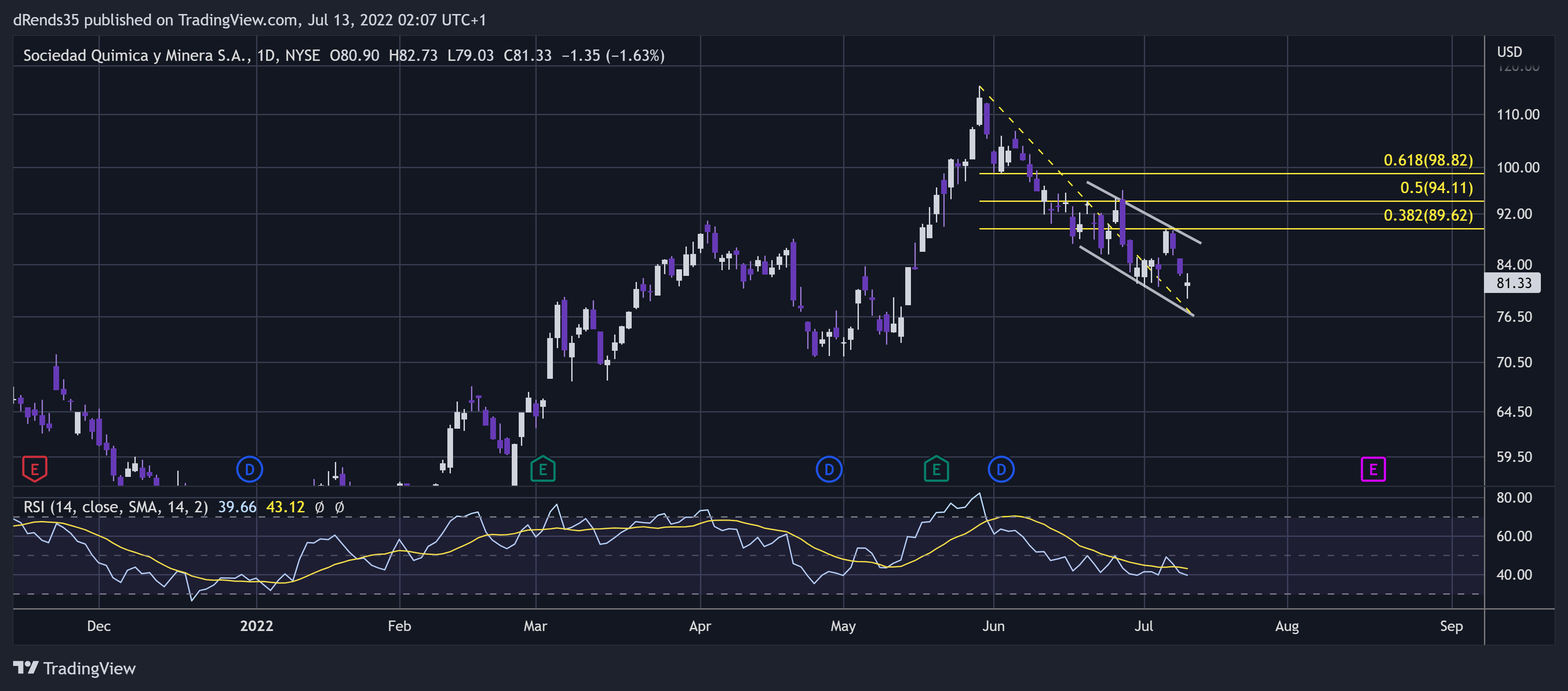Click the closing price C81.33 in header
The height and width of the screenshot is (691, 1568).
528,56
